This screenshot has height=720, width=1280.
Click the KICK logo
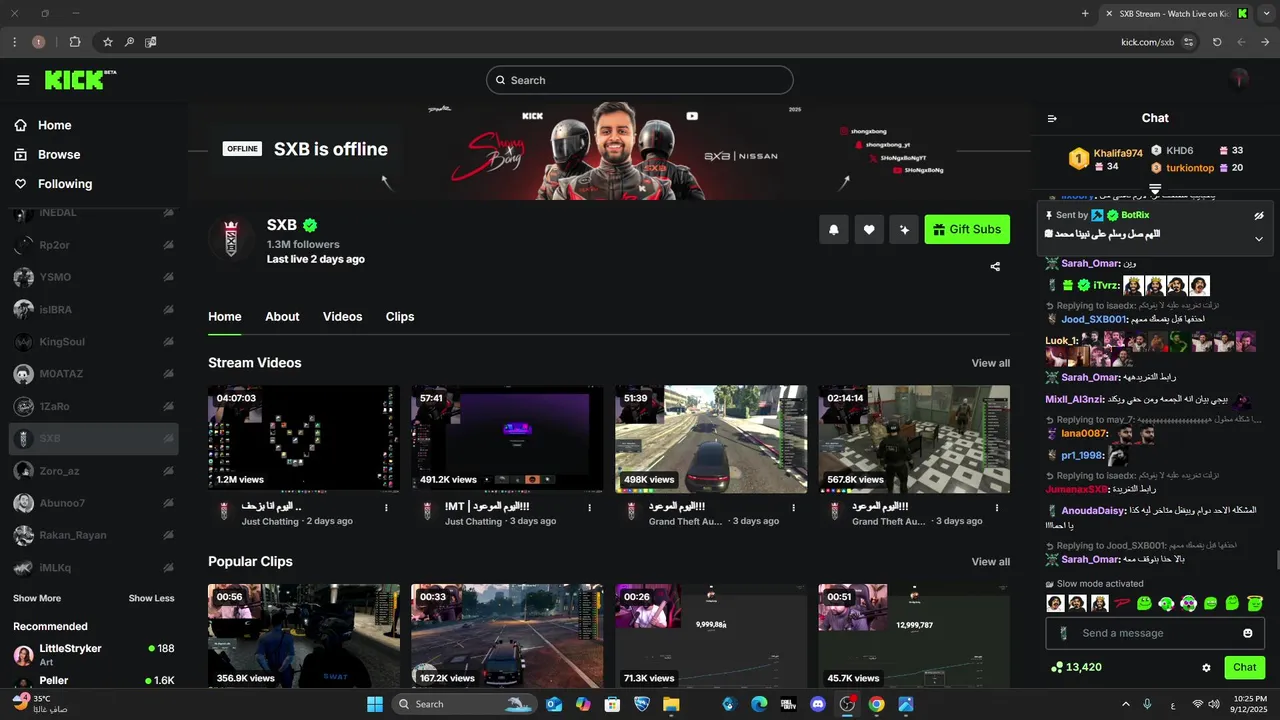click(x=80, y=80)
